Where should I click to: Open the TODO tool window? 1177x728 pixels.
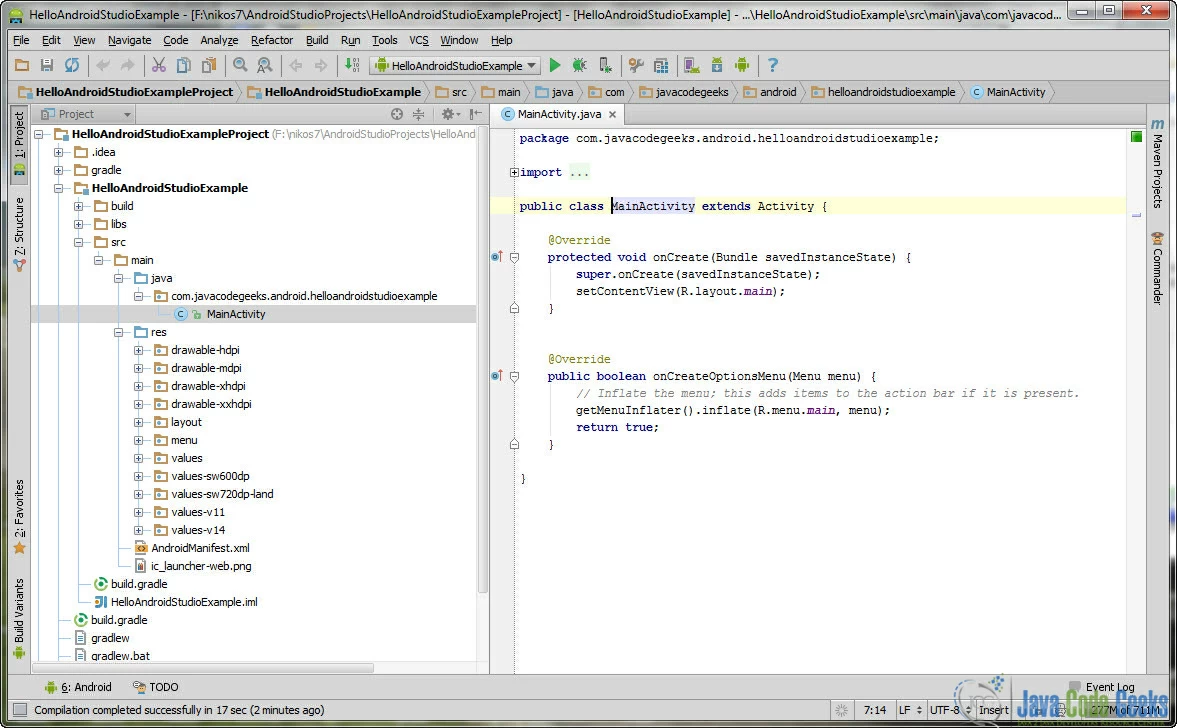coord(155,687)
